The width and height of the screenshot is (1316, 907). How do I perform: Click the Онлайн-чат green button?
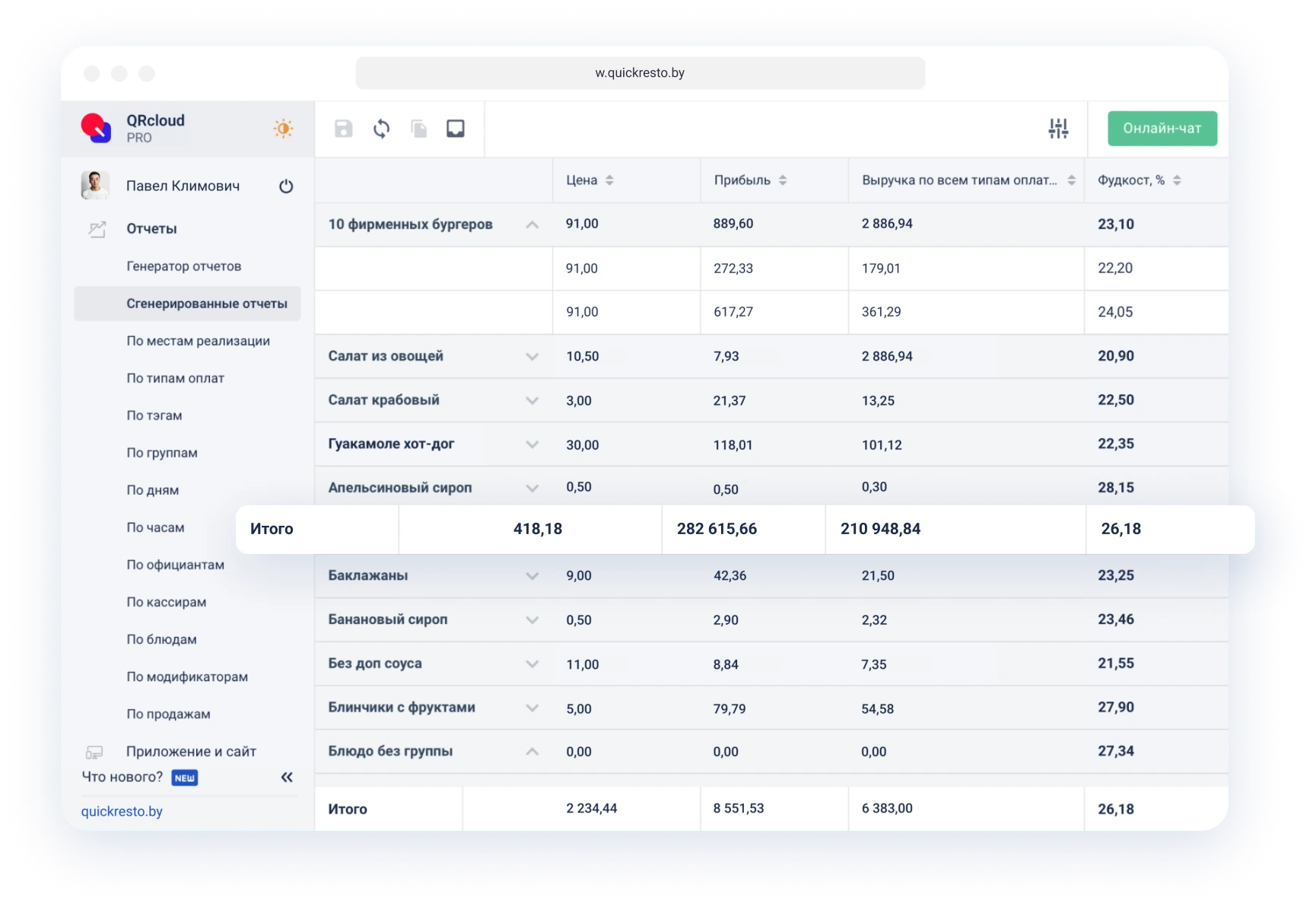click(1162, 129)
